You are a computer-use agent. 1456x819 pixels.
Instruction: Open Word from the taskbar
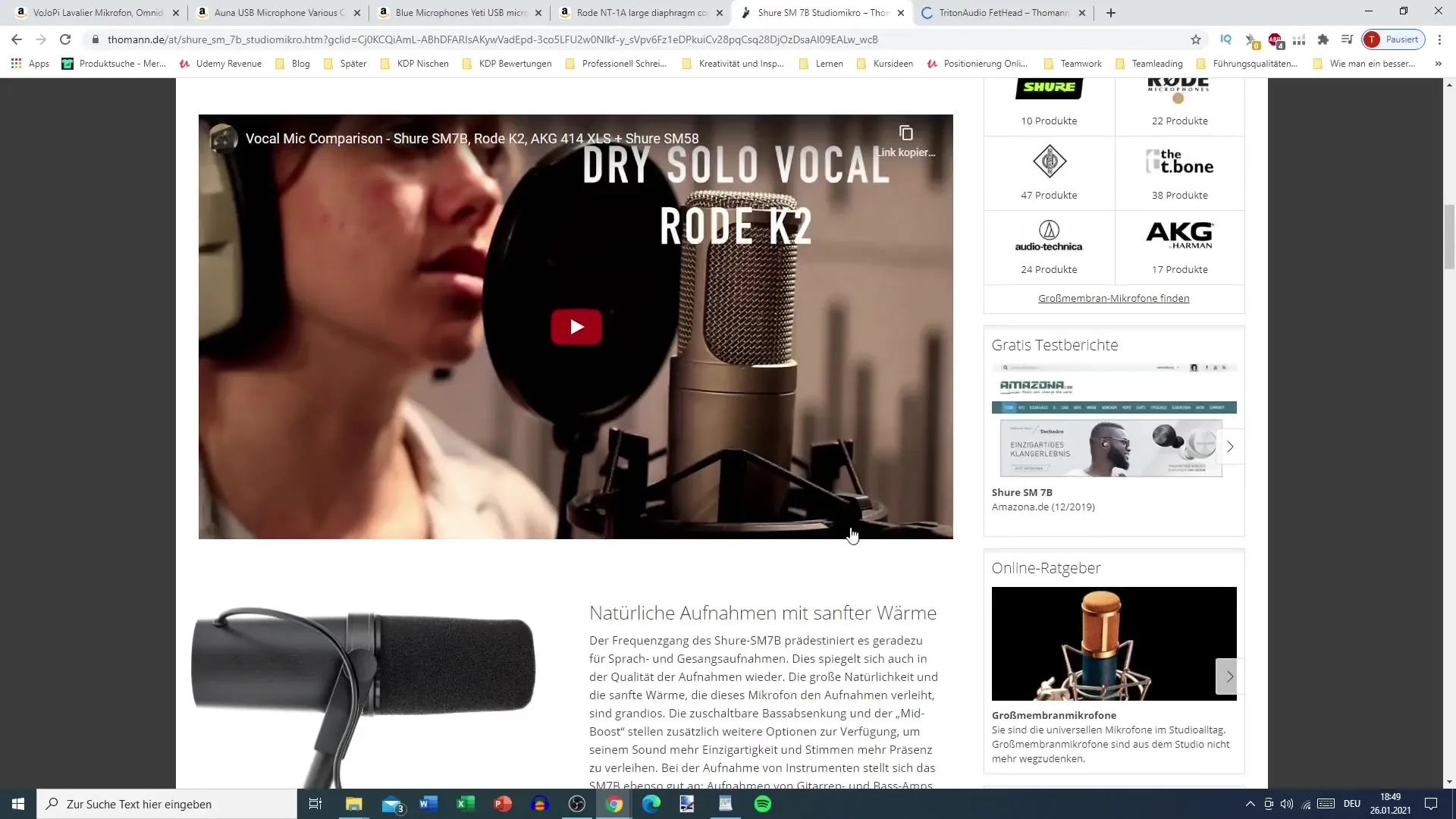428,804
